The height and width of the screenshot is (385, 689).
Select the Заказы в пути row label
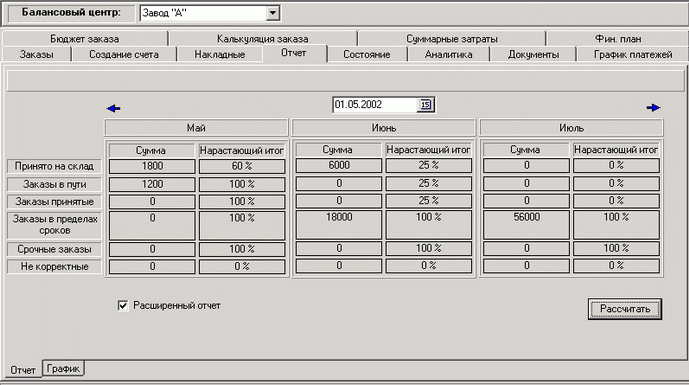click(54, 184)
